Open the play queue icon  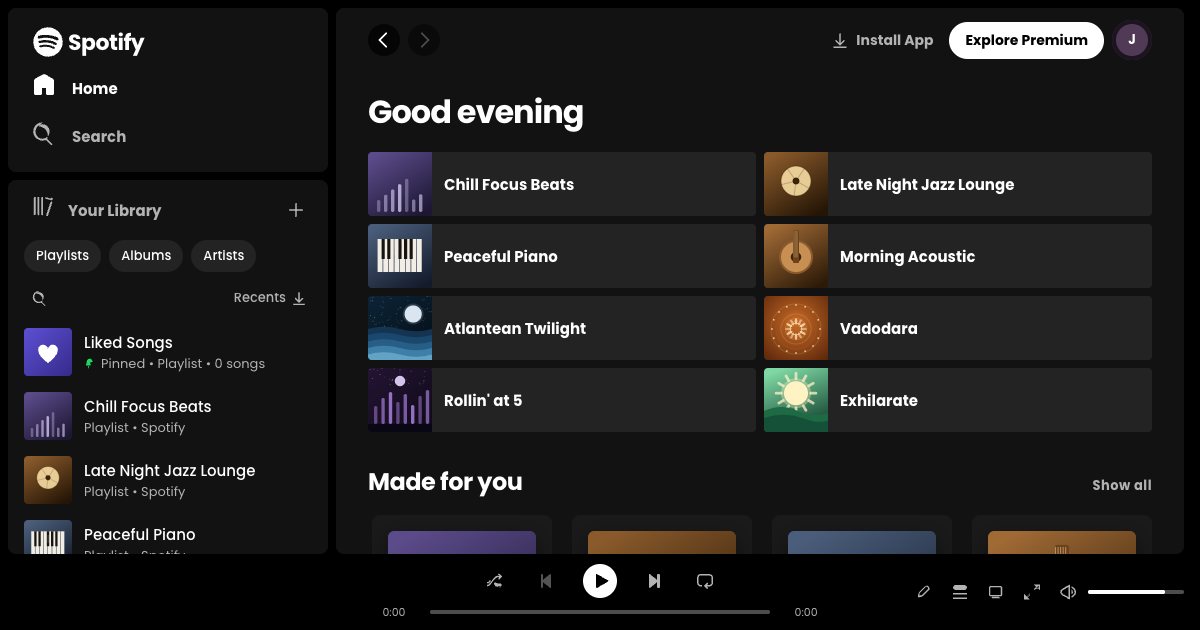pos(960,592)
